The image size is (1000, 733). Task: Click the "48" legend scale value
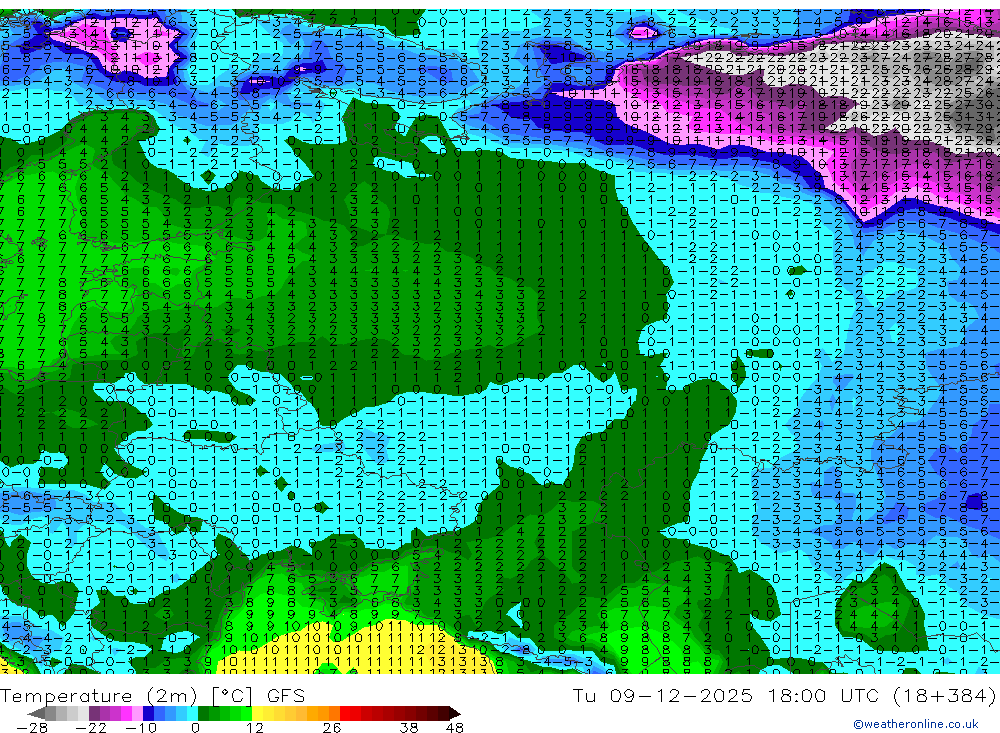tap(455, 727)
